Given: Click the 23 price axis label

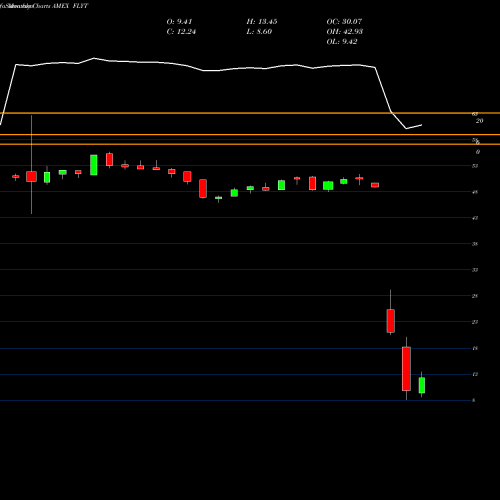Looking at the screenshot, I should pyautogui.click(x=475, y=322).
